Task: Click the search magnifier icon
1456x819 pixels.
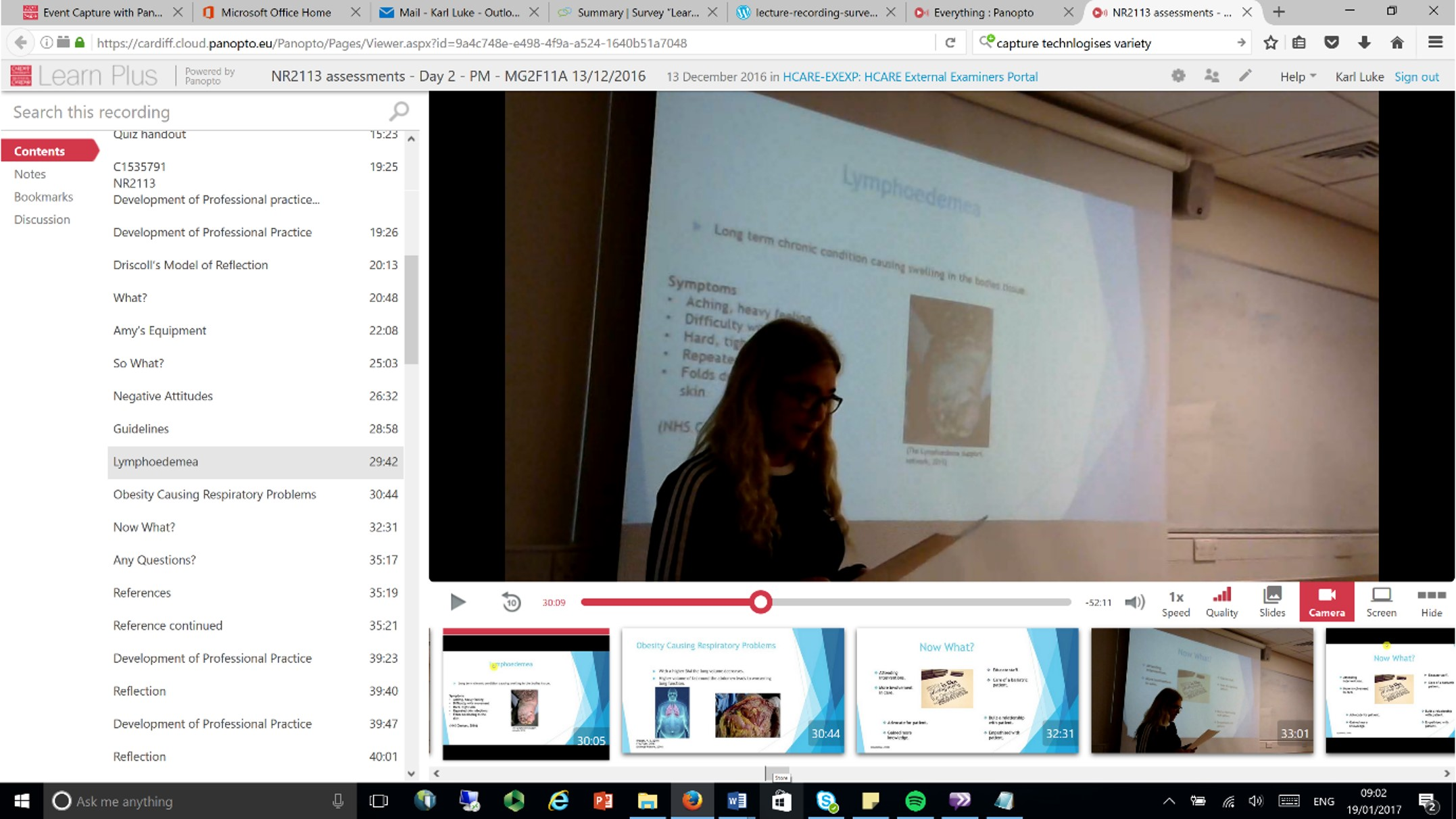Action: click(x=399, y=111)
